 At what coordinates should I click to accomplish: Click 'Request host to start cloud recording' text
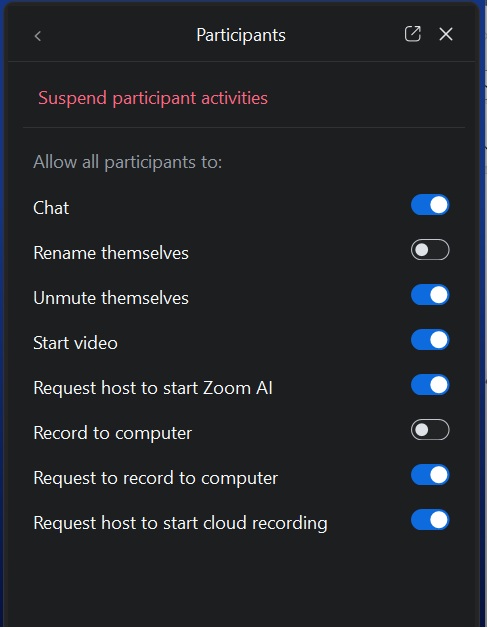180,523
